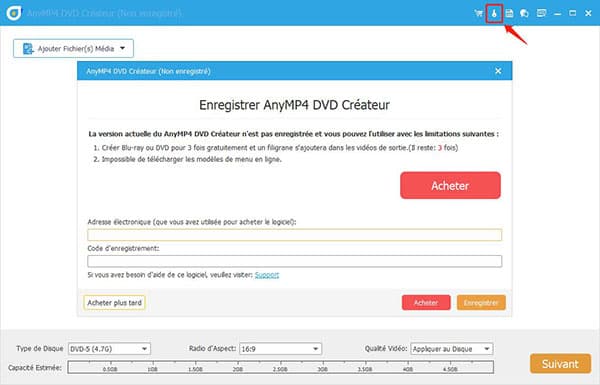This screenshot has width=600, height=385.
Task: Click the menu screen icon beside minimize
Action: pyautogui.click(x=541, y=13)
